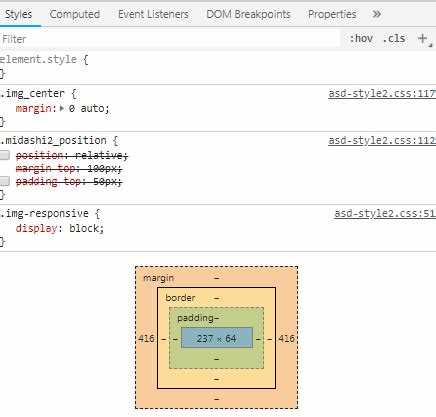Open the Event Listeners tab
436x417 pixels.
coord(153,14)
